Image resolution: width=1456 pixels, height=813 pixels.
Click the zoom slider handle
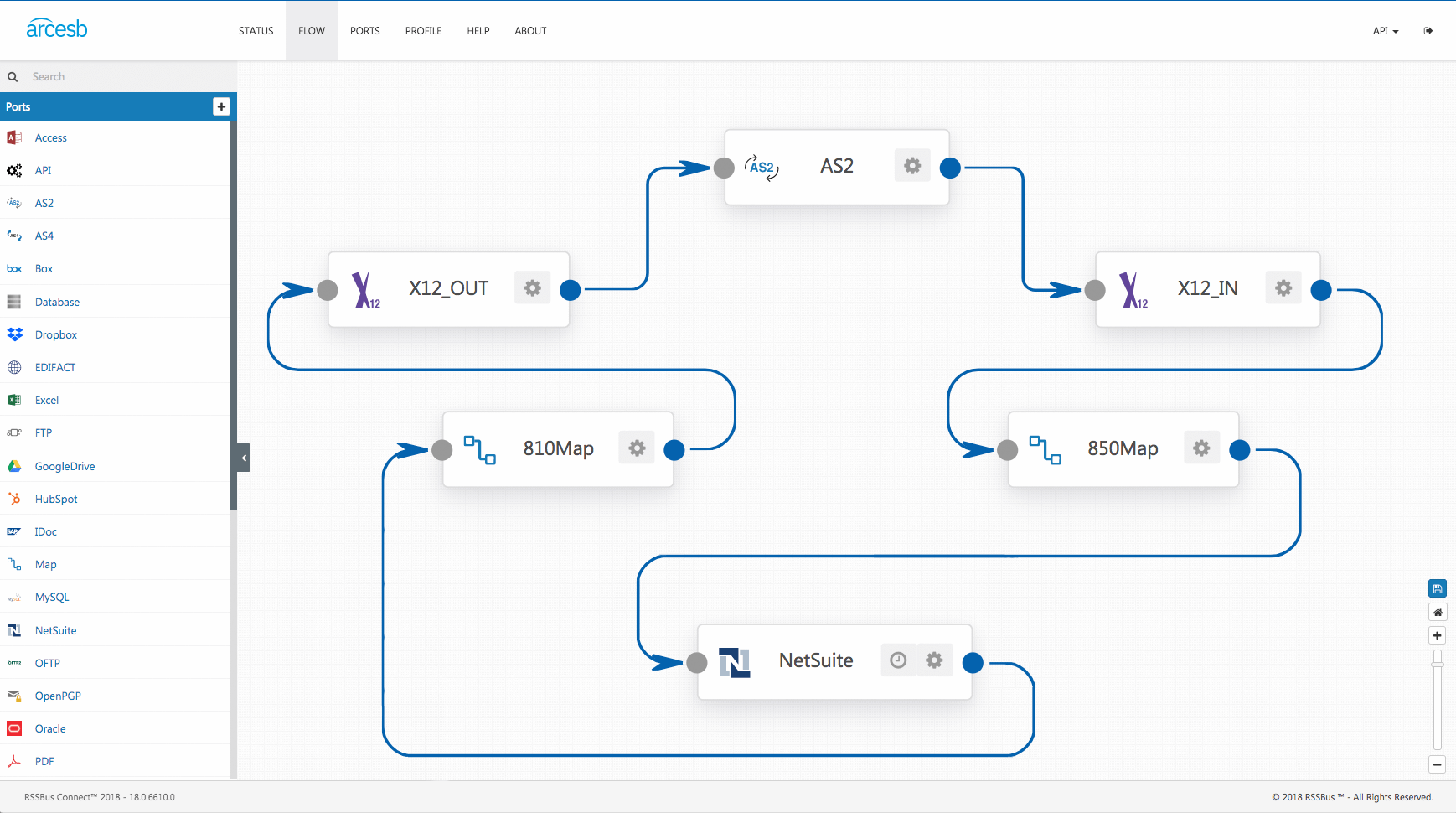1438,663
